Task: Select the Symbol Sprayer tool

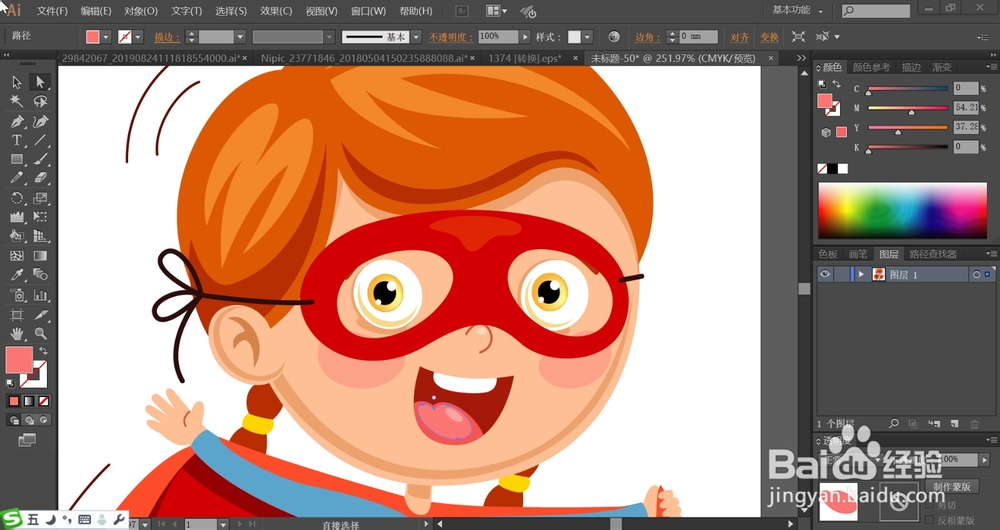Action: [17, 295]
